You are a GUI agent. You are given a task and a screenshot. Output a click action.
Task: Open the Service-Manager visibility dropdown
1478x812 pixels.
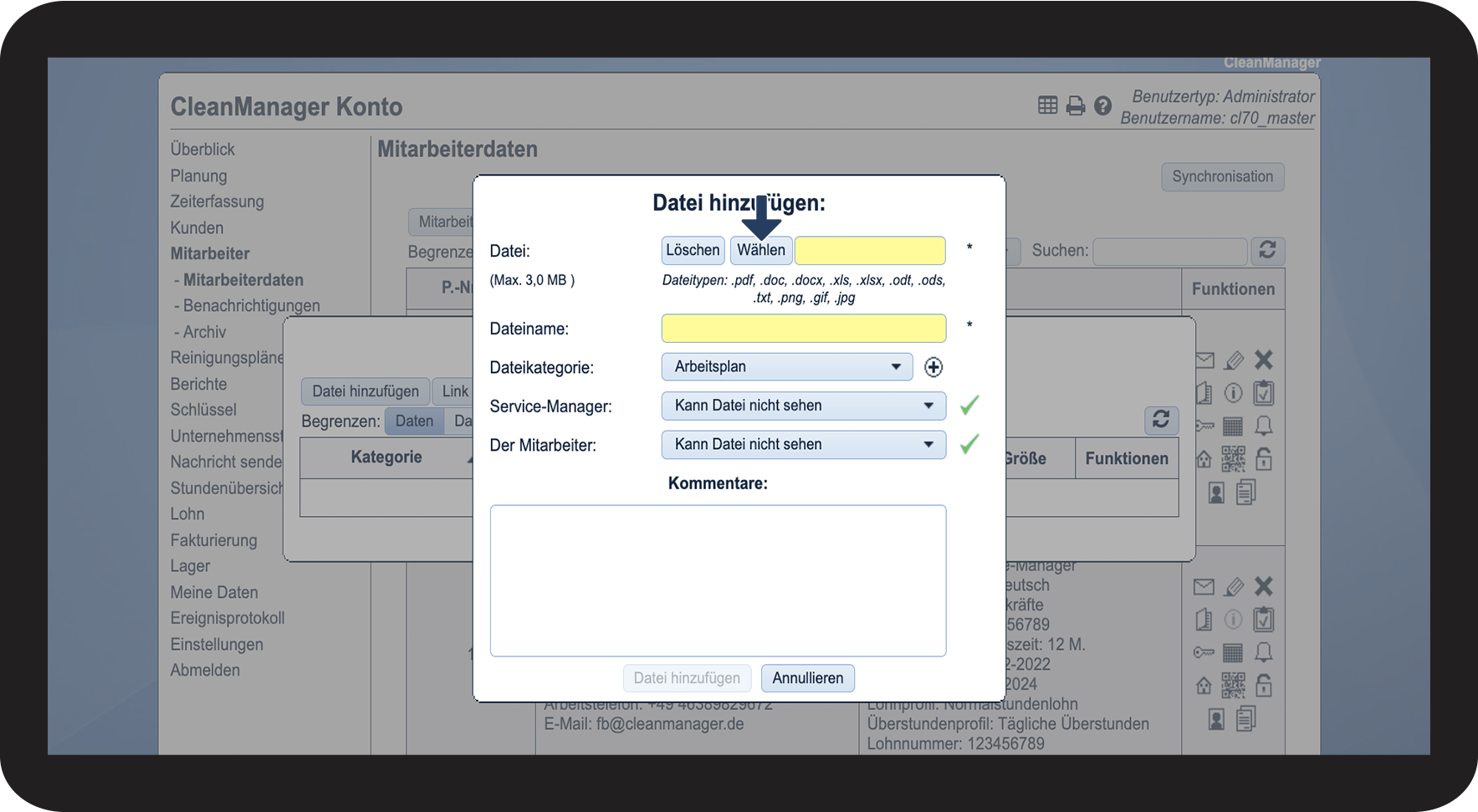[x=804, y=406]
